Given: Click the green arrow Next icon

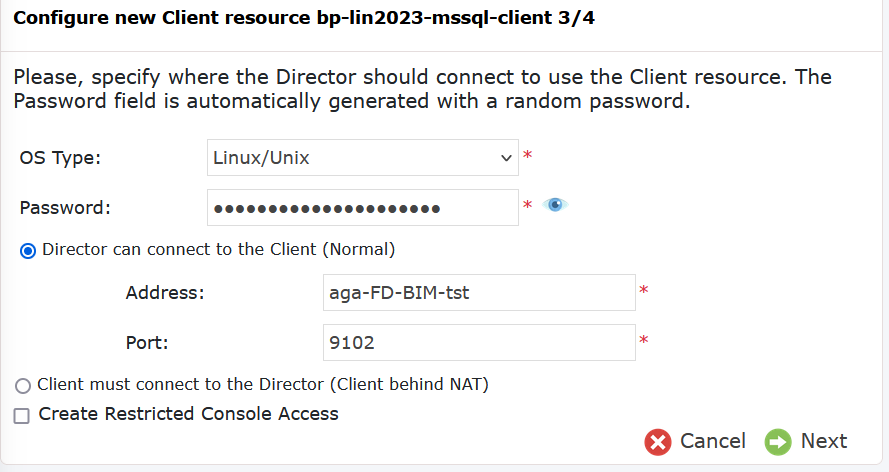Looking at the screenshot, I should [x=778, y=442].
